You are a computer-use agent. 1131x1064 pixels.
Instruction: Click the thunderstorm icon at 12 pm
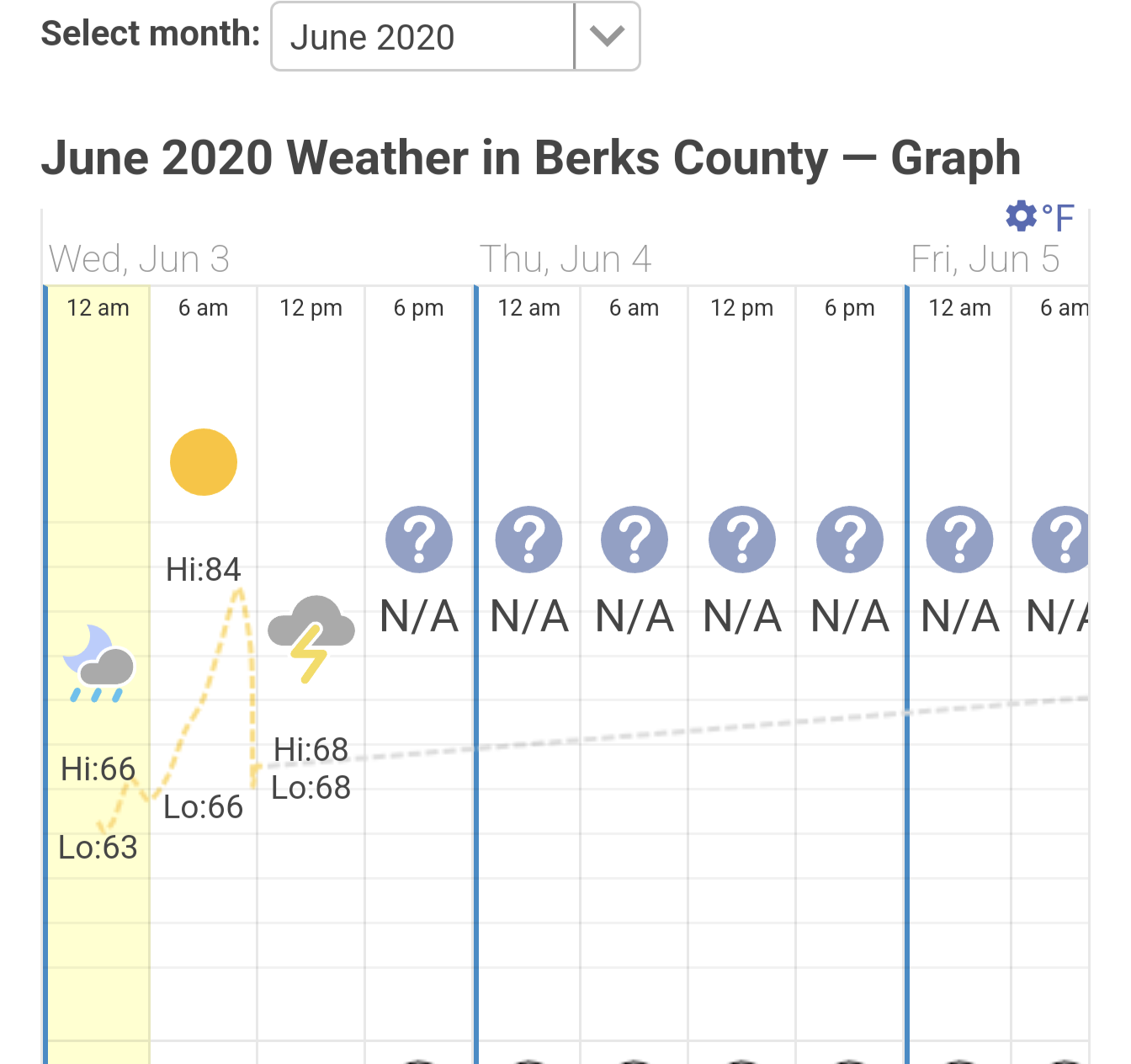311,637
